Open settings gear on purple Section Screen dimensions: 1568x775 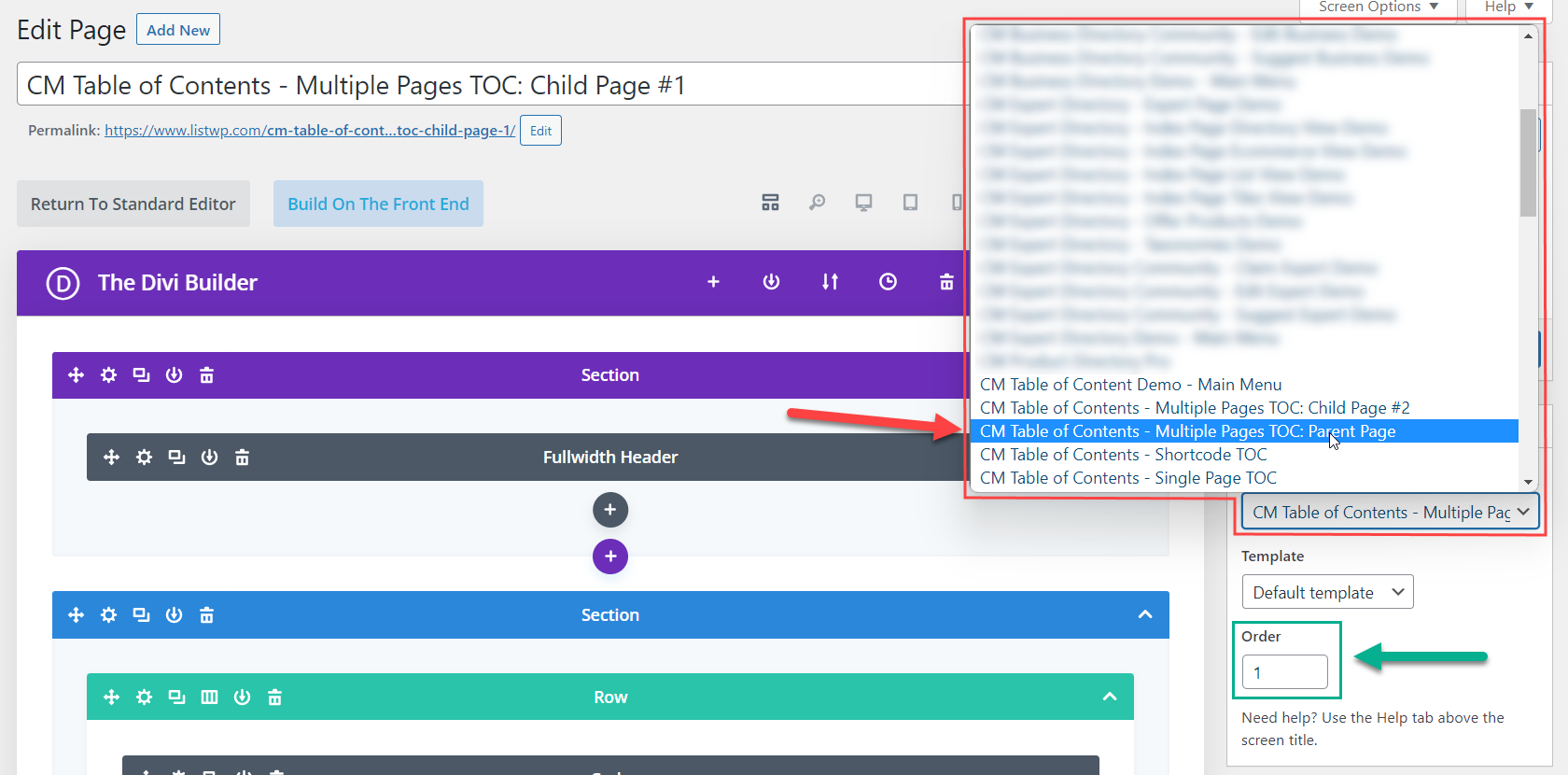click(109, 375)
